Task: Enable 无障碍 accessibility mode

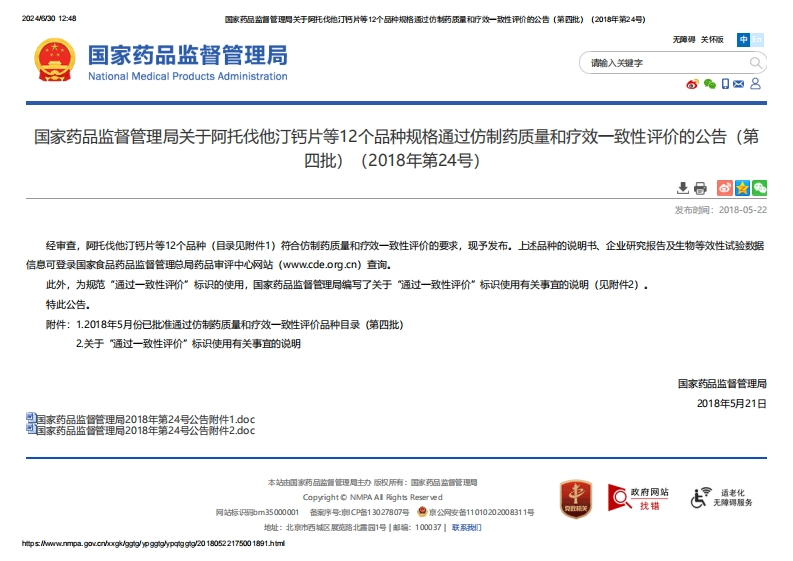Action: tap(684, 40)
